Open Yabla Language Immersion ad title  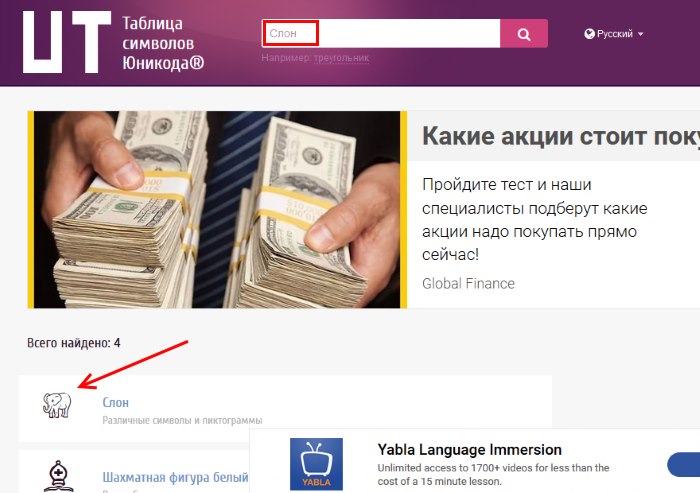tap(469, 450)
